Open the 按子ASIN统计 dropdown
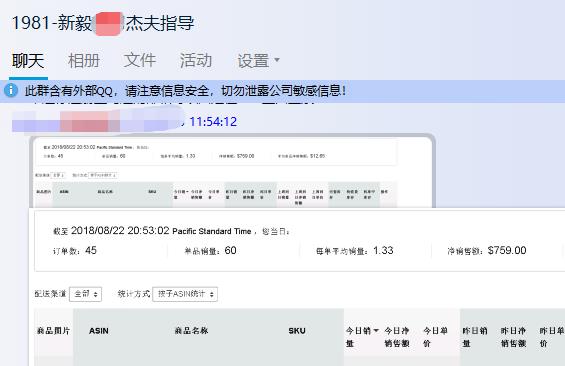The image size is (565, 366). point(185,294)
